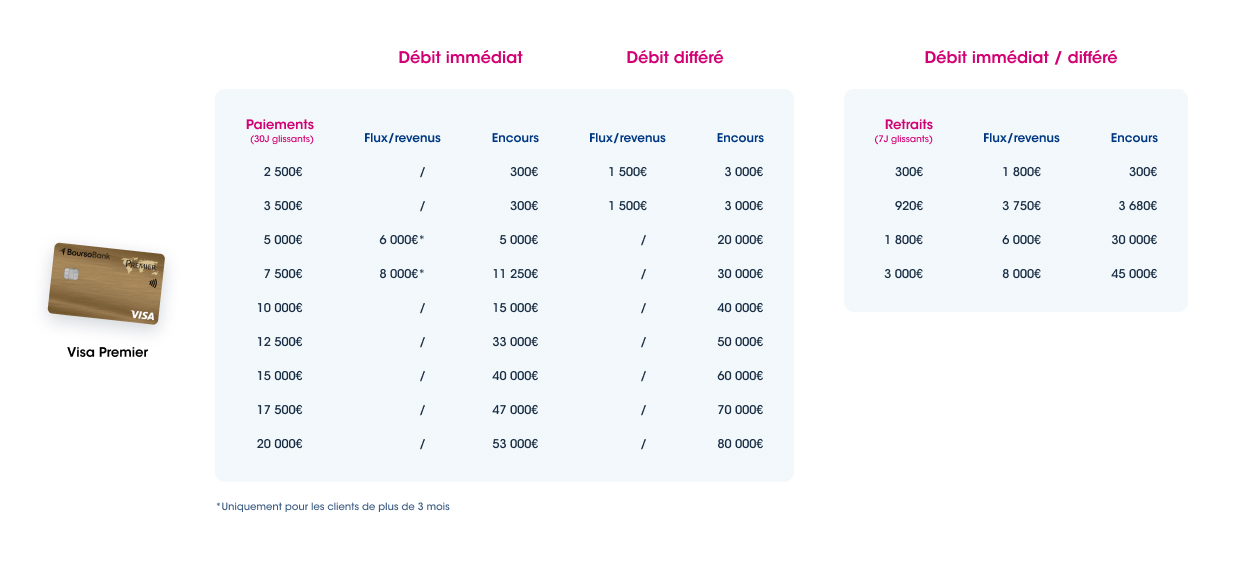Click the "3 750€" withdrawal flux value
Viewport: 1238px width, 564px height.
click(1021, 206)
